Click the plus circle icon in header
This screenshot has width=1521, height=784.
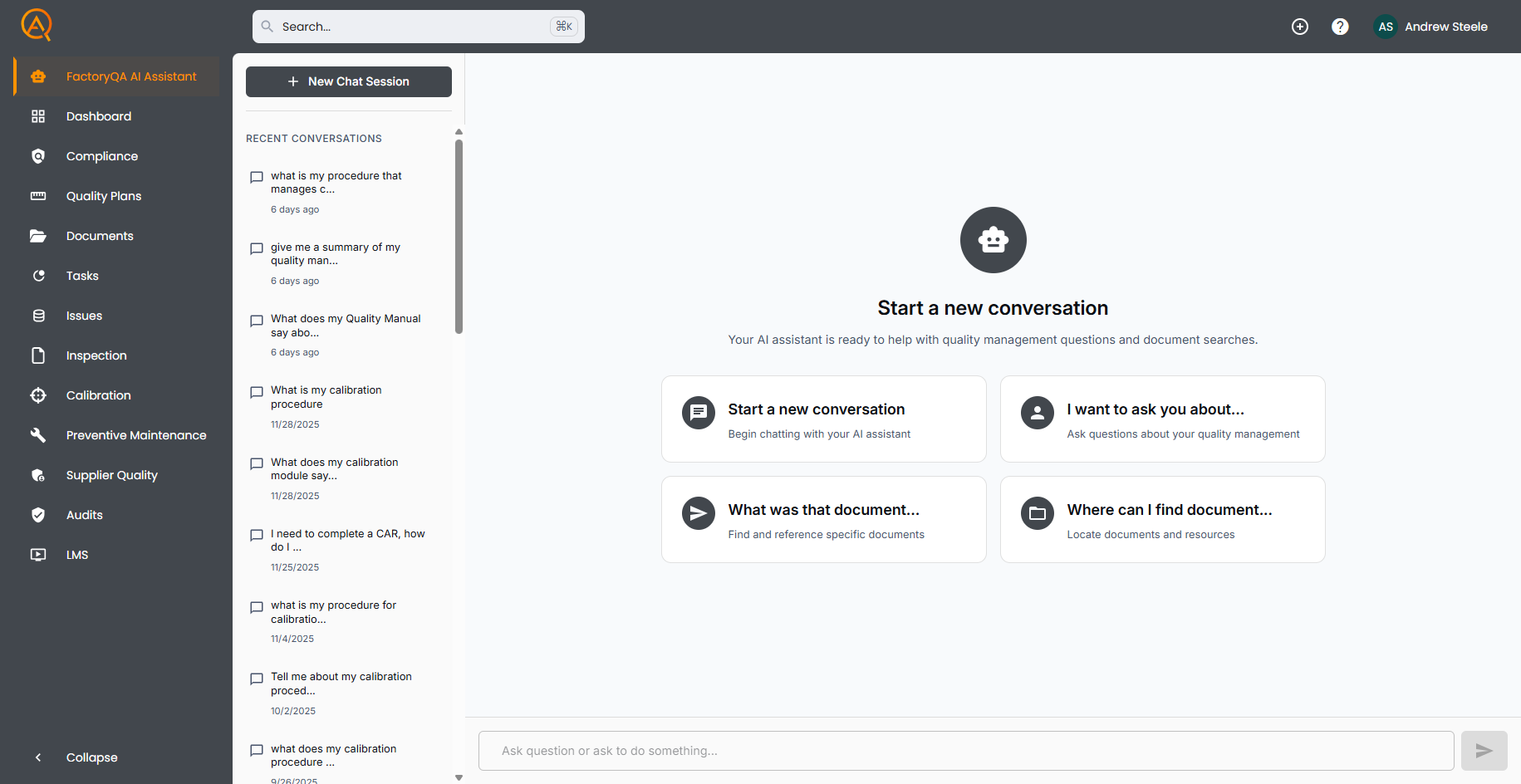pos(1300,27)
